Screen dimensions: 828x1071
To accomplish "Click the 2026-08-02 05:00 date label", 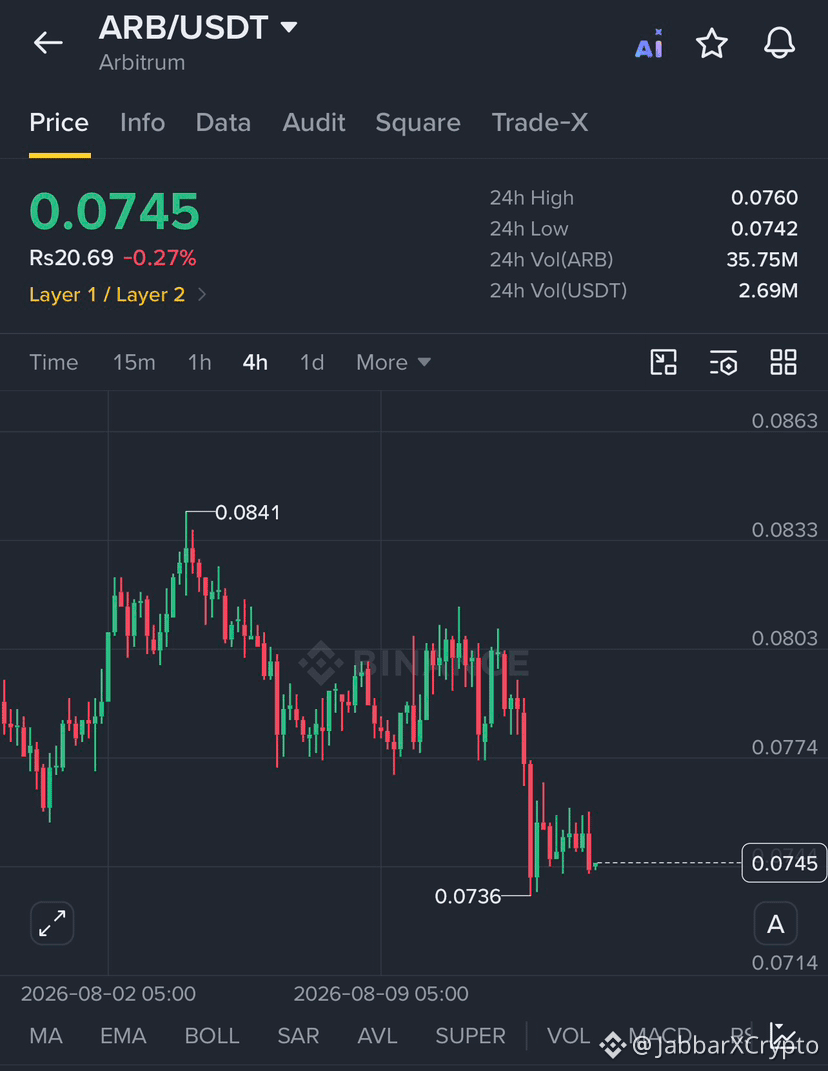I will pos(108,993).
